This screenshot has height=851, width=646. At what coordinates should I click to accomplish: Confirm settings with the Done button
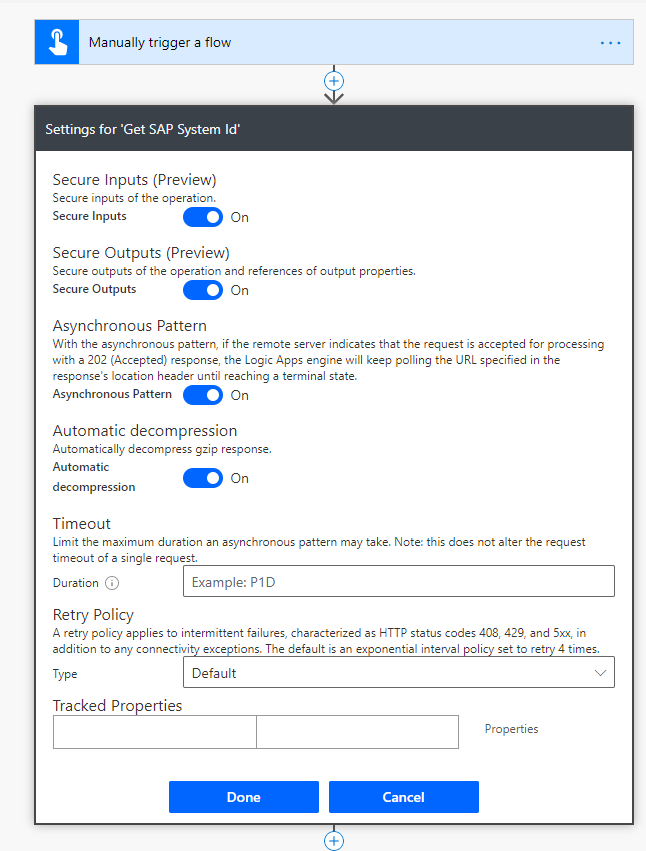[x=243, y=797]
